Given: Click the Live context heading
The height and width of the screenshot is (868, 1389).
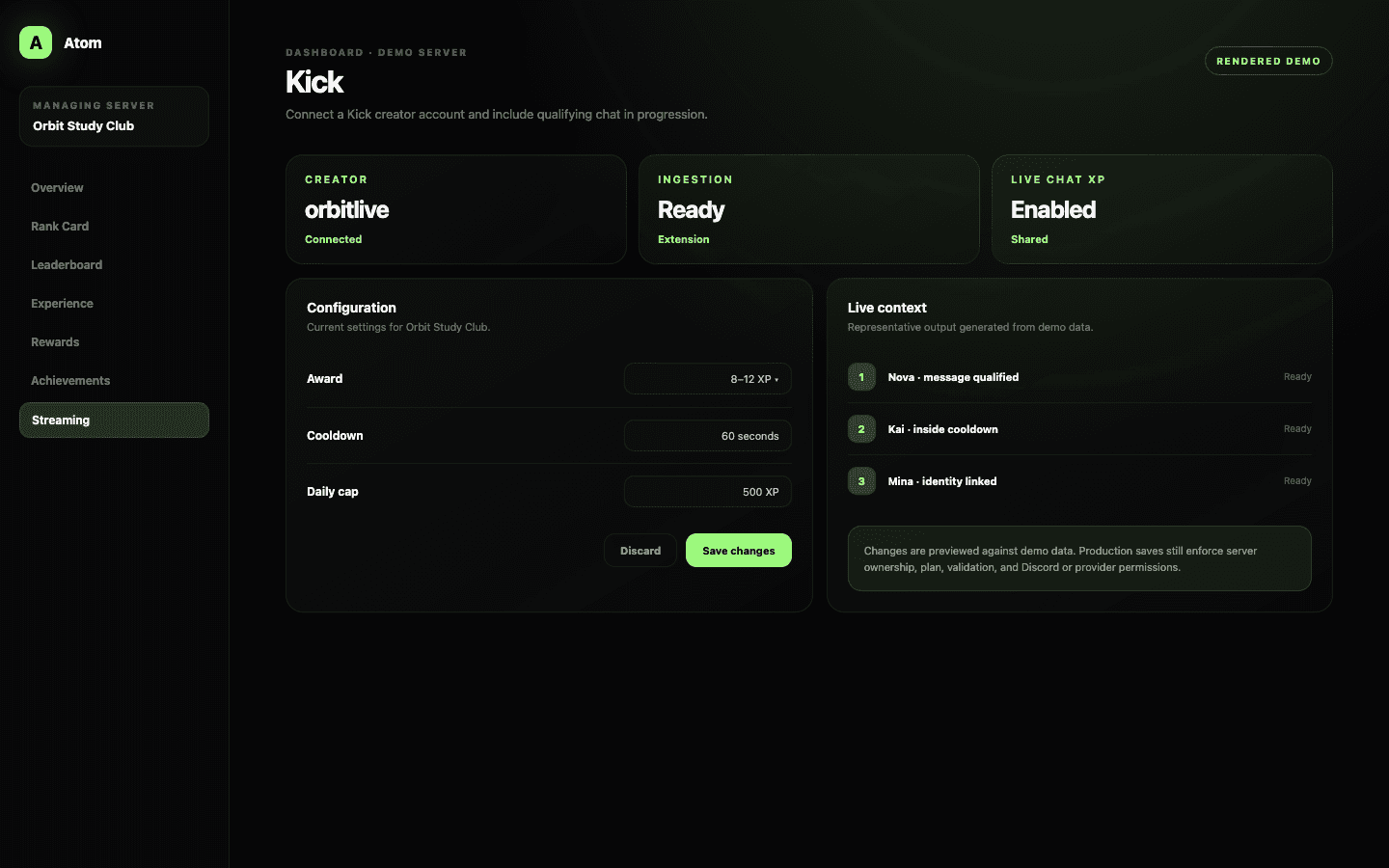Looking at the screenshot, I should [x=886, y=308].
